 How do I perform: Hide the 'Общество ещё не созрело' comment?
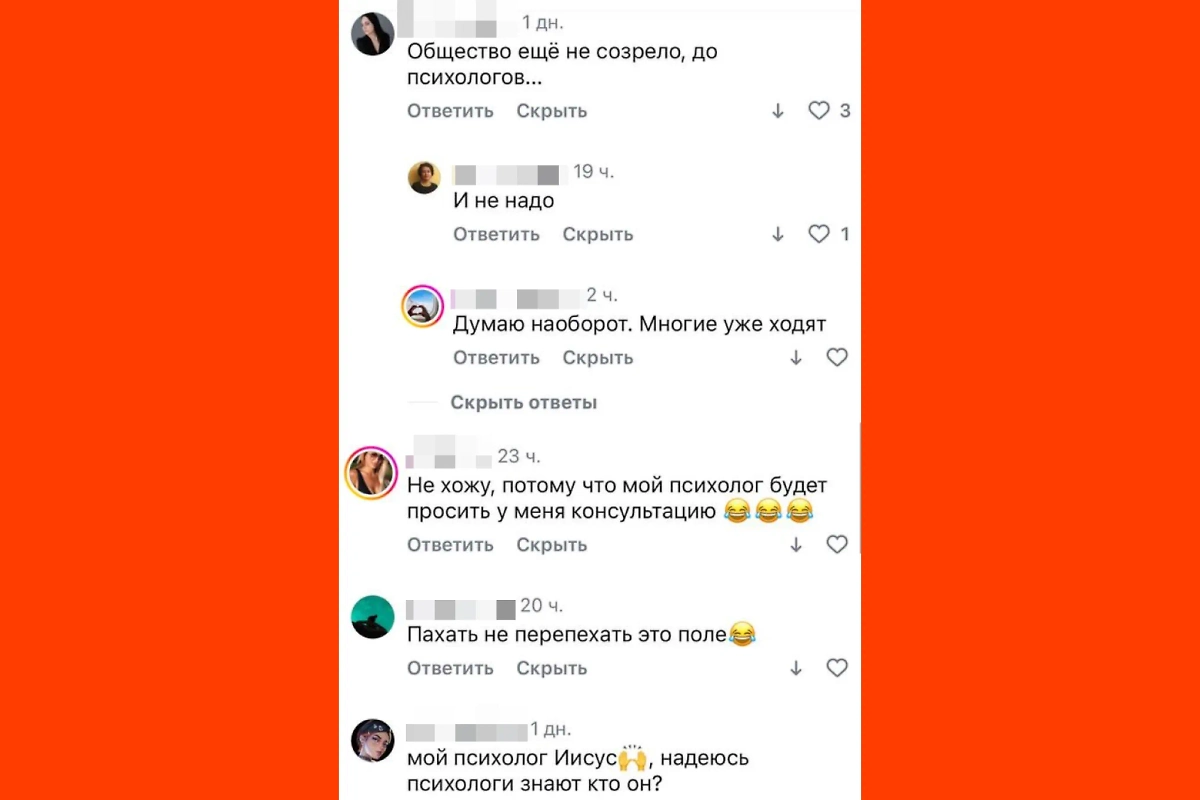coord(552,111)
